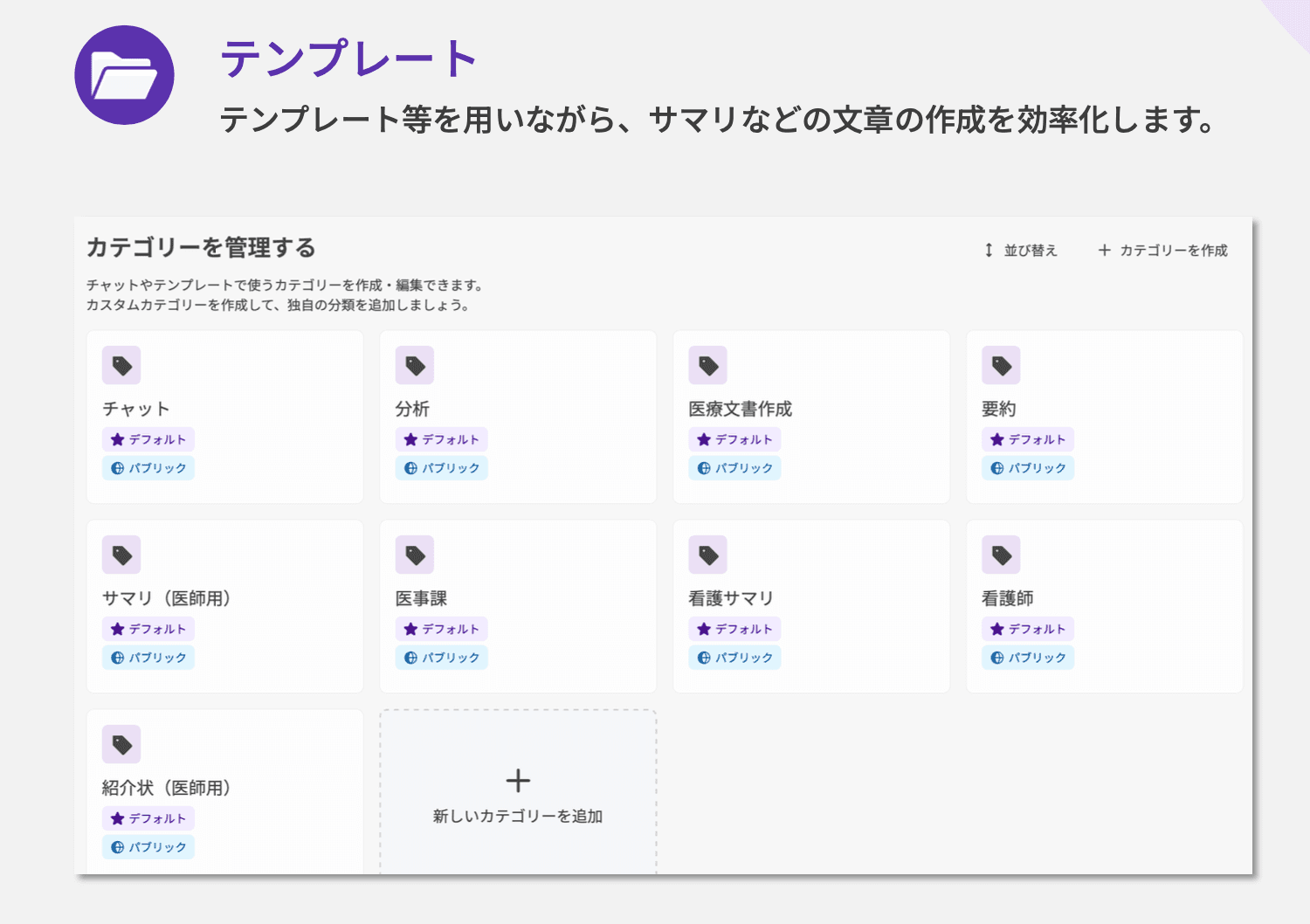Image resolution: width=1310 pixels, height=924 pixels.
Task: Click the plus icon in 新しいカテゴリーを追加
Action: [x=518, y=778]
